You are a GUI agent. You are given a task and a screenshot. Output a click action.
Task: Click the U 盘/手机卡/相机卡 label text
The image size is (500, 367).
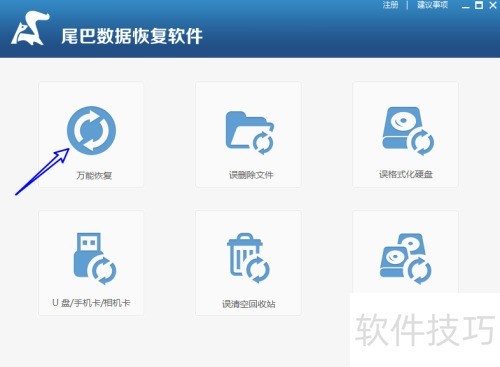[x=91, y=303]
